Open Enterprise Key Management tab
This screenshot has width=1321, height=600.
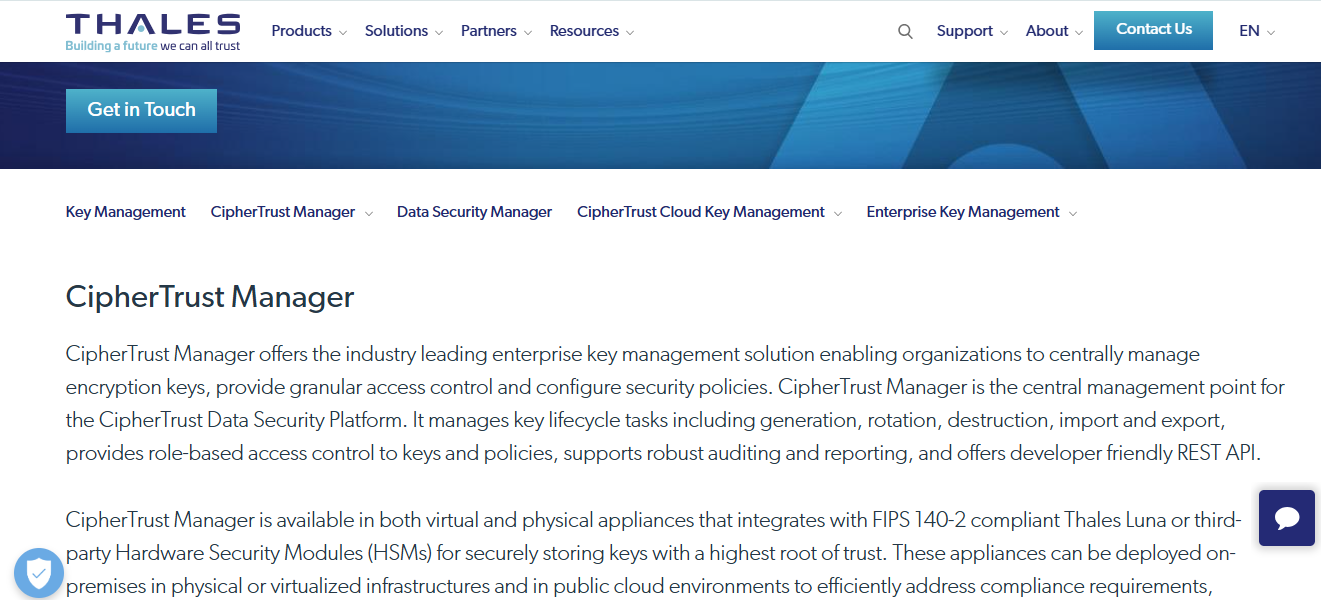coord(972,212)
